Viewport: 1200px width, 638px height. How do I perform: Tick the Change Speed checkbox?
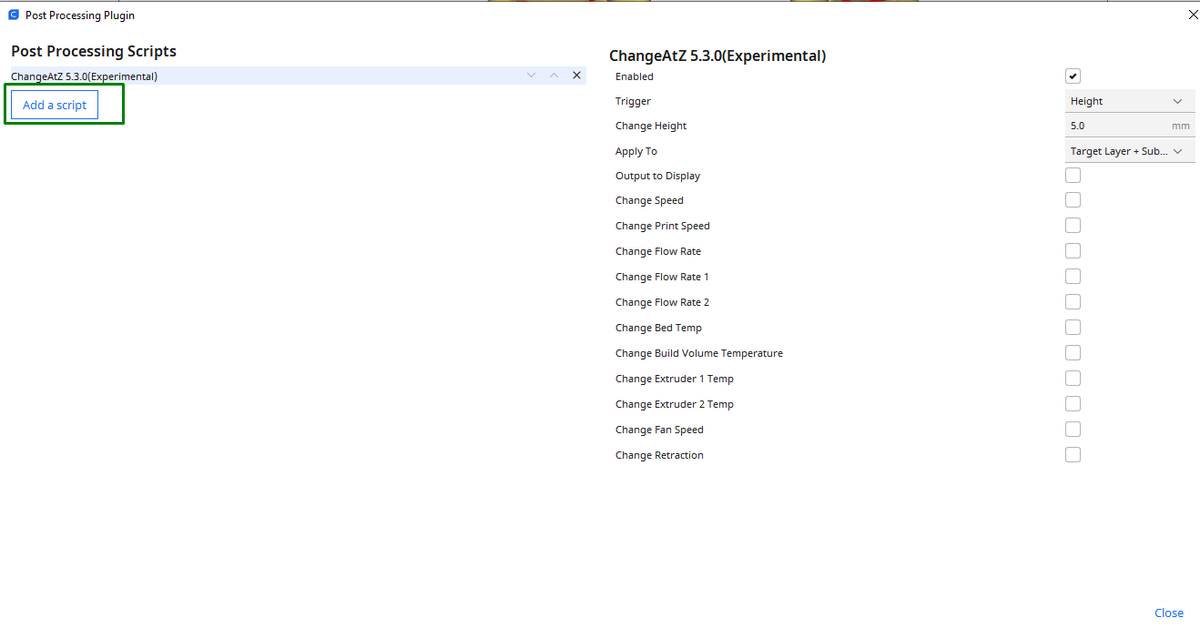point(1073,200)
